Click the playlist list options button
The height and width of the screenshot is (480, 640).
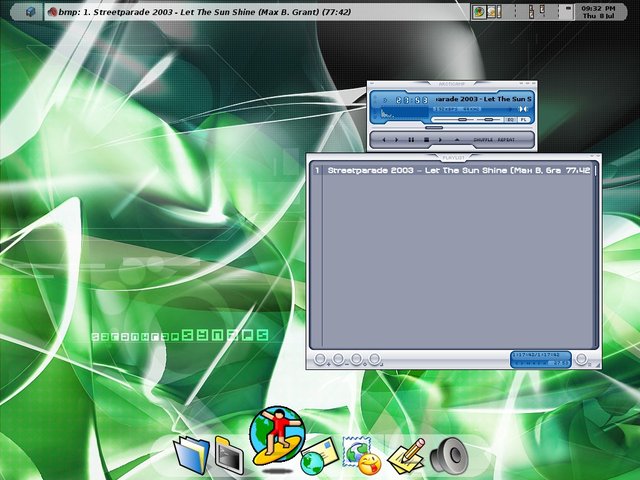(x=581, y=359)
